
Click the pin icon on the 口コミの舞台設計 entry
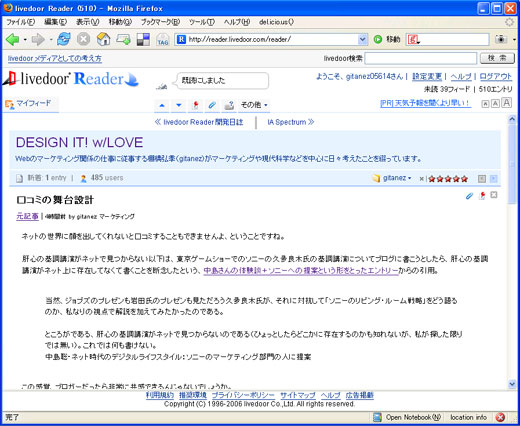[482, 196]
